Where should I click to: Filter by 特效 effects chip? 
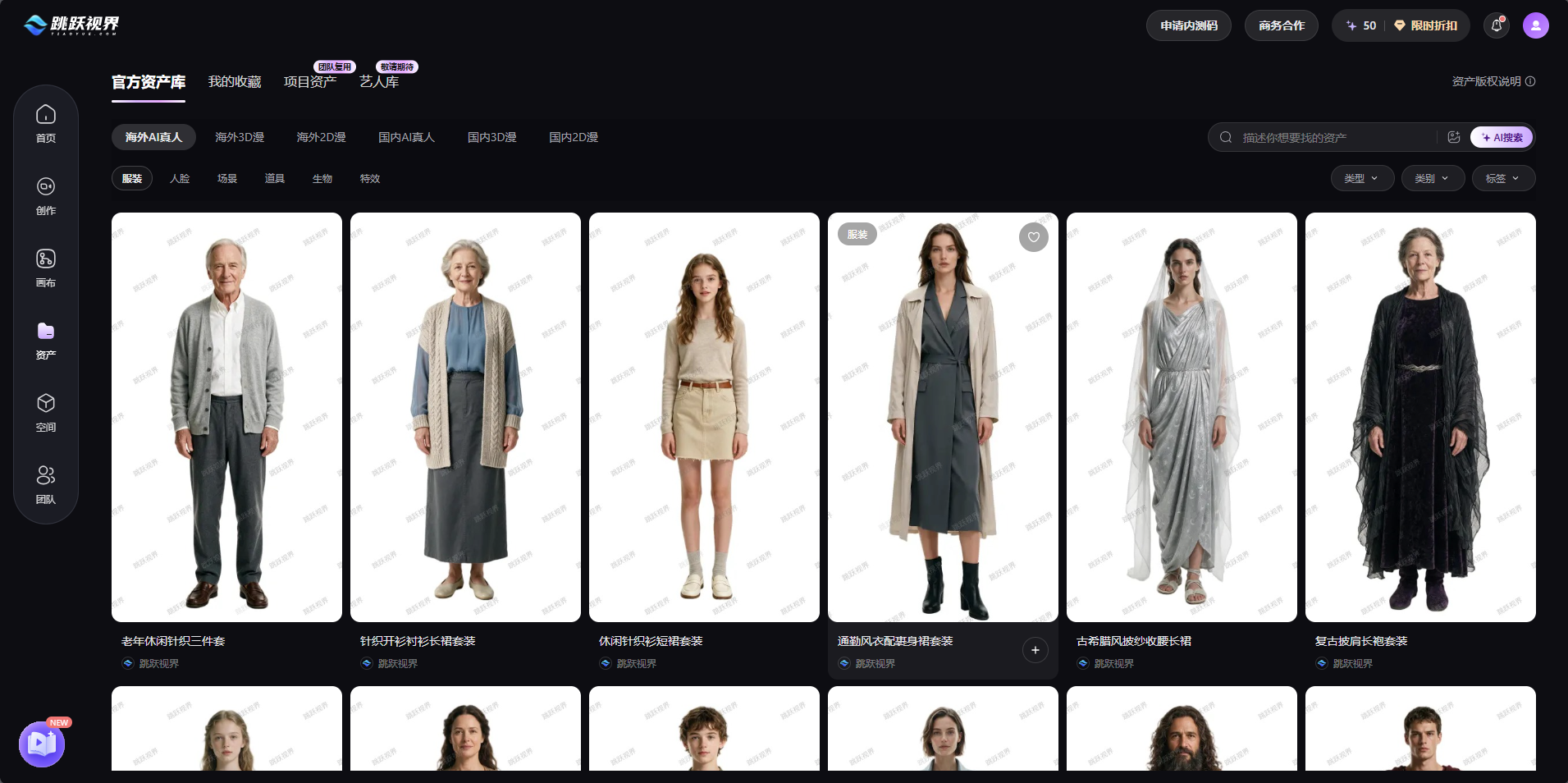click(x=370, y=178)
